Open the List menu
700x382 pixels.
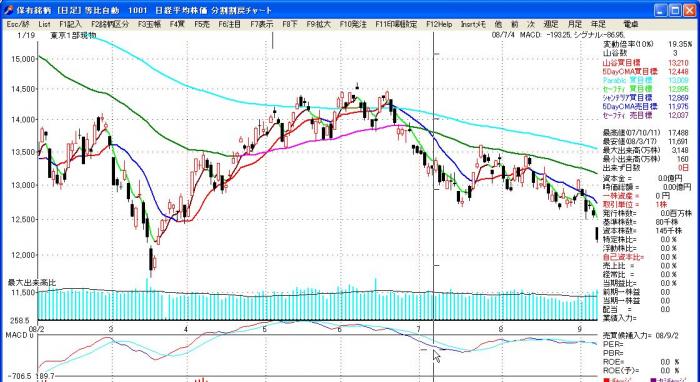[44, 25]
